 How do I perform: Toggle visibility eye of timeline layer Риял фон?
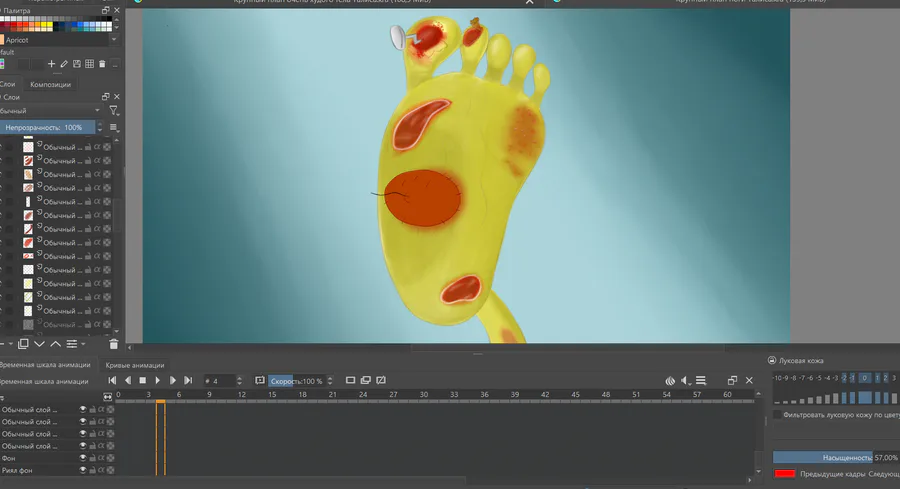click(83, 470)
